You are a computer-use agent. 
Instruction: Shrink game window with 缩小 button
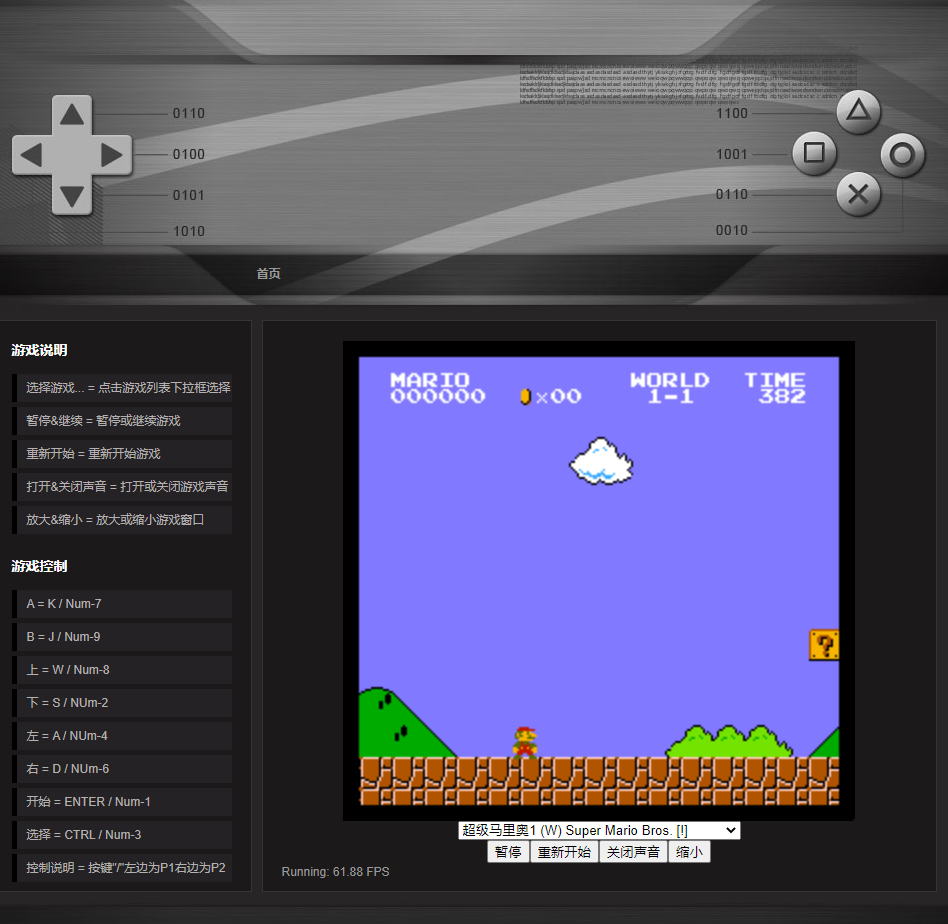(x=689, y=852)
